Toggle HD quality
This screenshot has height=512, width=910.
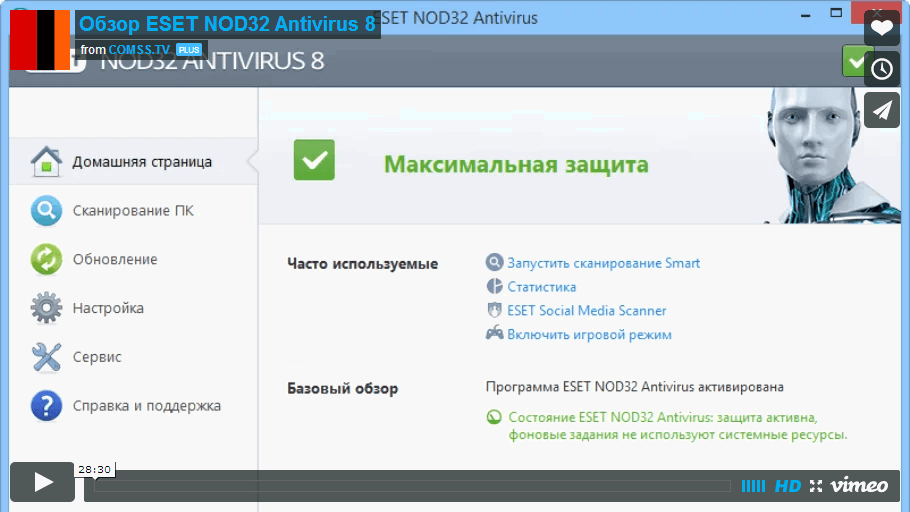pyautogui.click(x=788, y=486)
